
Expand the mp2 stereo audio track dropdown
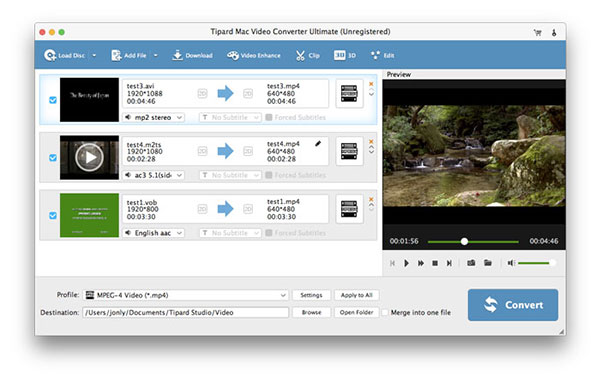coord(153,118)
